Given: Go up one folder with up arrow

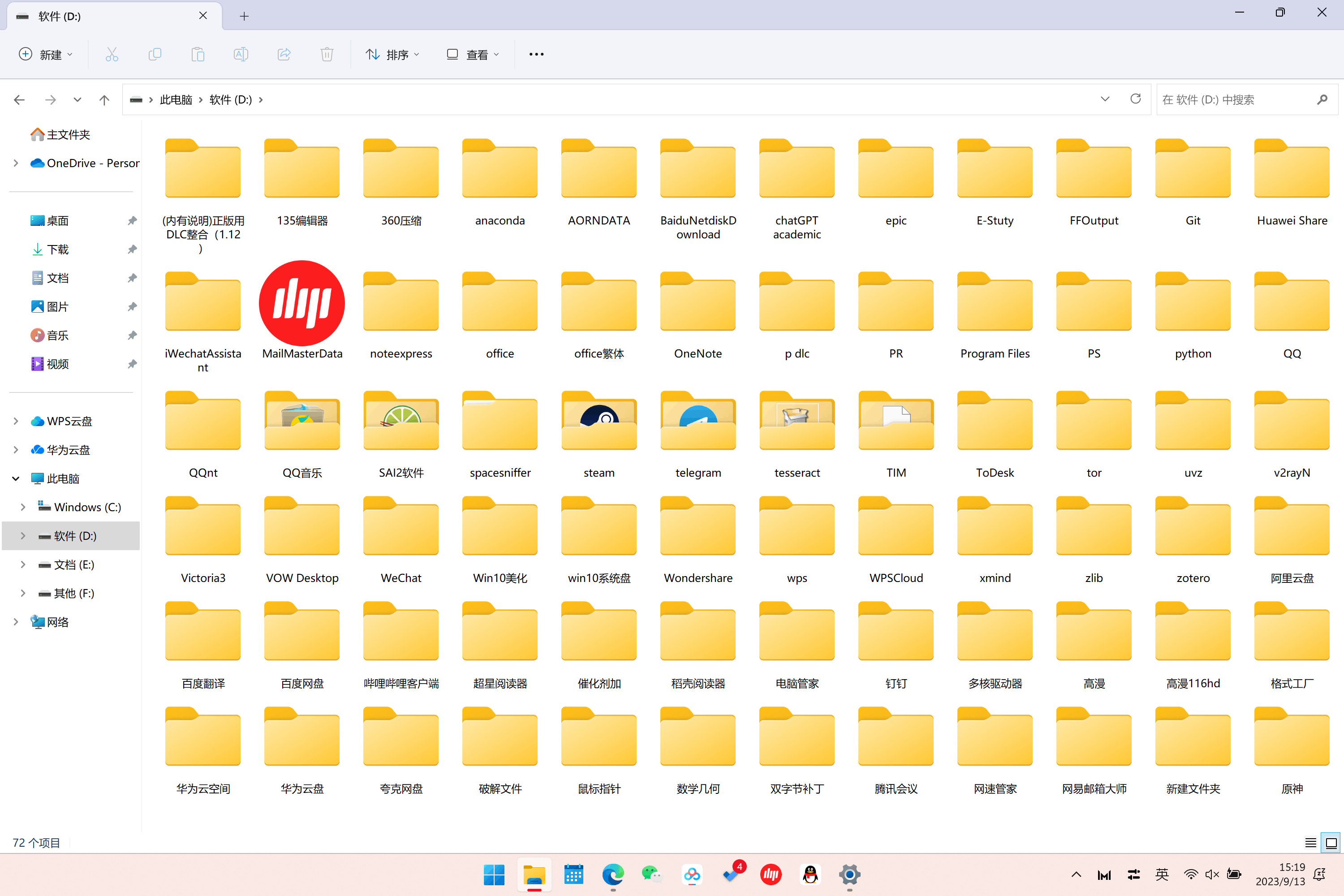Looking at the screenshot, I should [x=104, y=100].
